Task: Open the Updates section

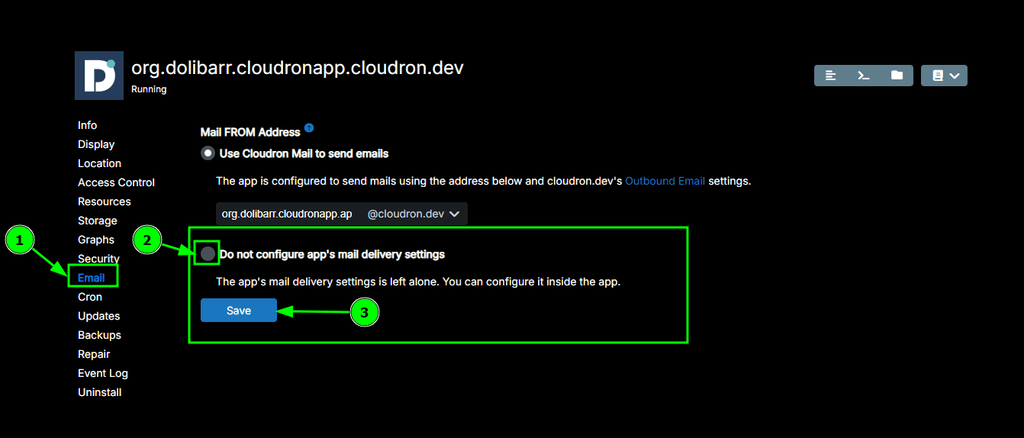Action: pyautogui.click(x=99, y=316)
